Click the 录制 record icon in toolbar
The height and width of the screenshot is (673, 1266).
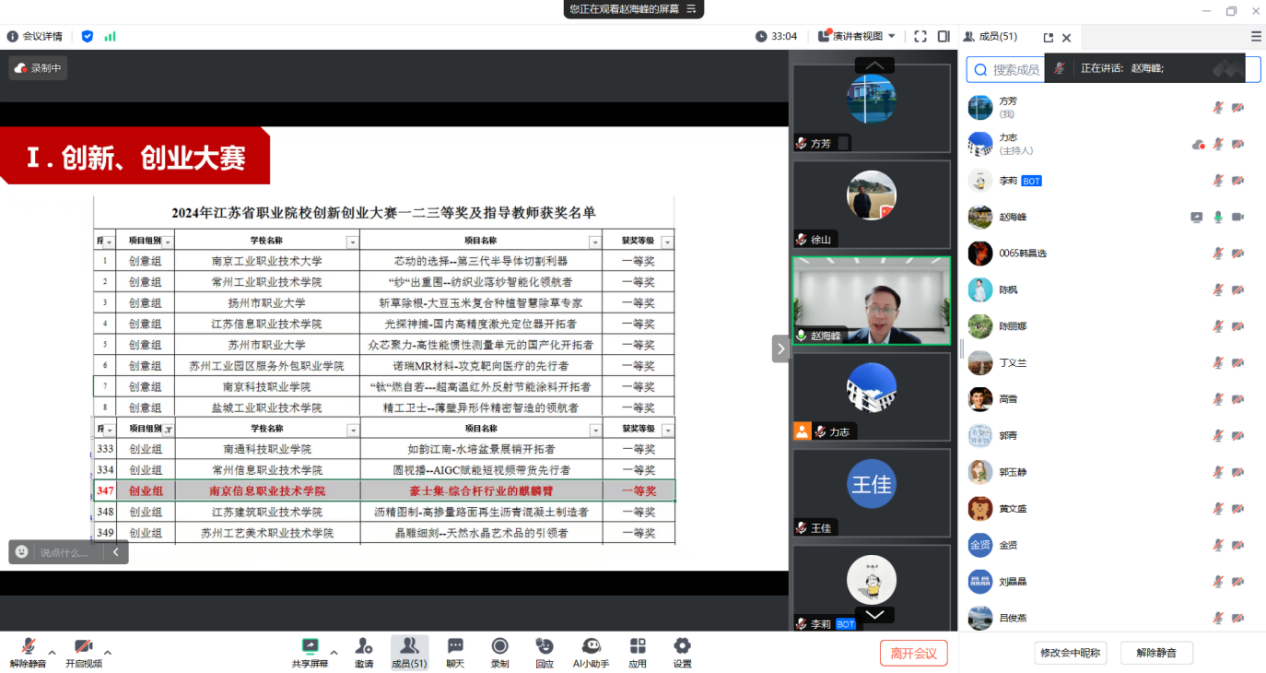tap(500, 647)
